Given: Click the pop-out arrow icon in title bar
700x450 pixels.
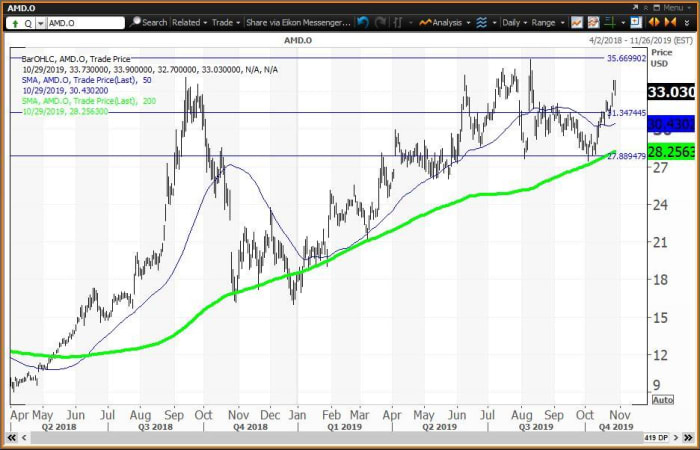Looking at the screenshot, I should 635,8.
